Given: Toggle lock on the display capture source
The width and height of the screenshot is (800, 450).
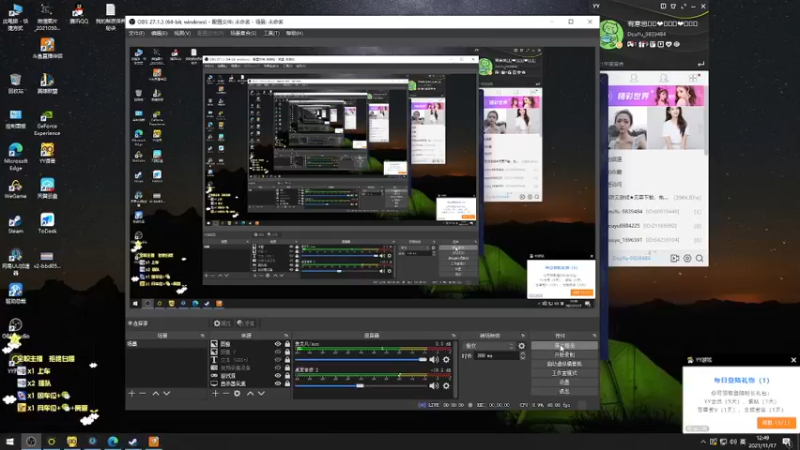Looking at the screenshot, I should click(x=287, y=383).
